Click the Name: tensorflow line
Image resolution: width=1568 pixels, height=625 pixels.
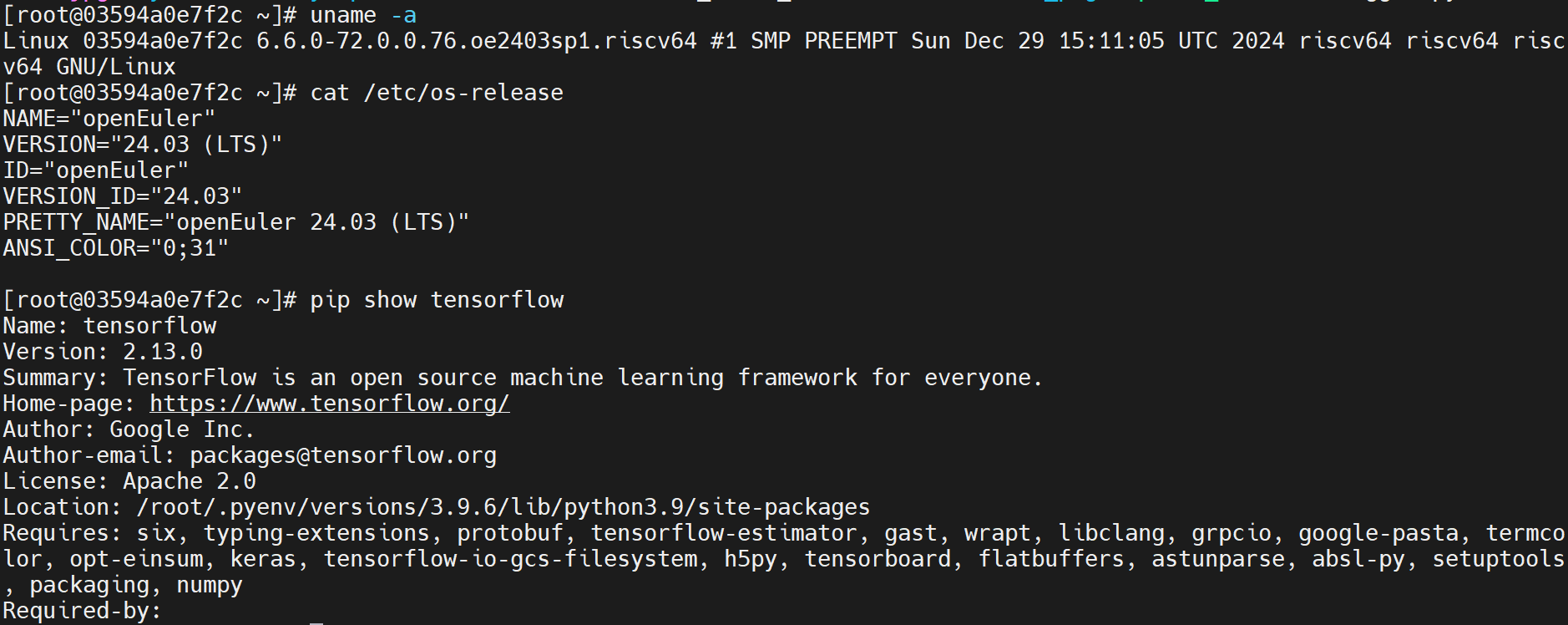[x=109, y=326]
